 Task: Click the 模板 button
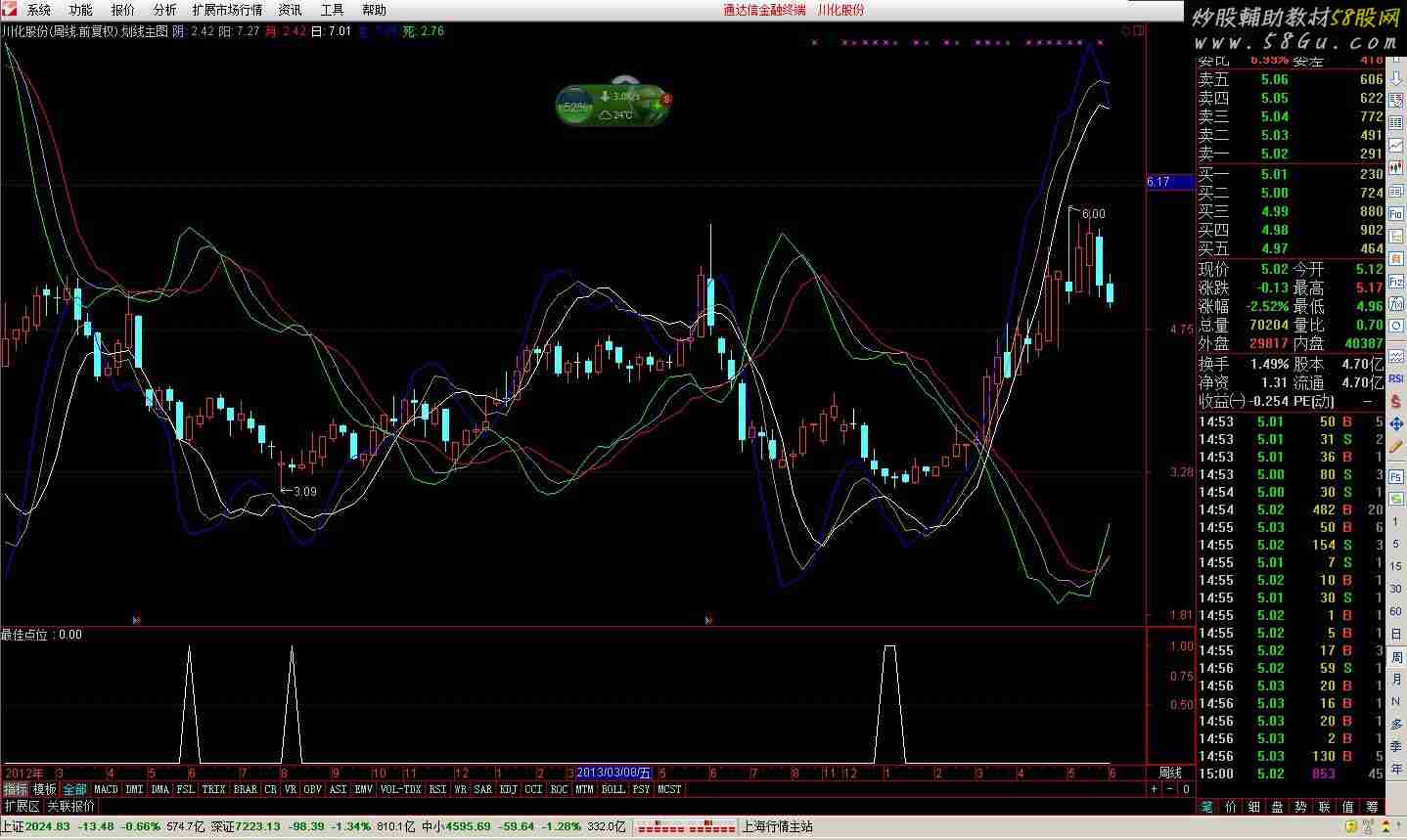tap(45, 789)
